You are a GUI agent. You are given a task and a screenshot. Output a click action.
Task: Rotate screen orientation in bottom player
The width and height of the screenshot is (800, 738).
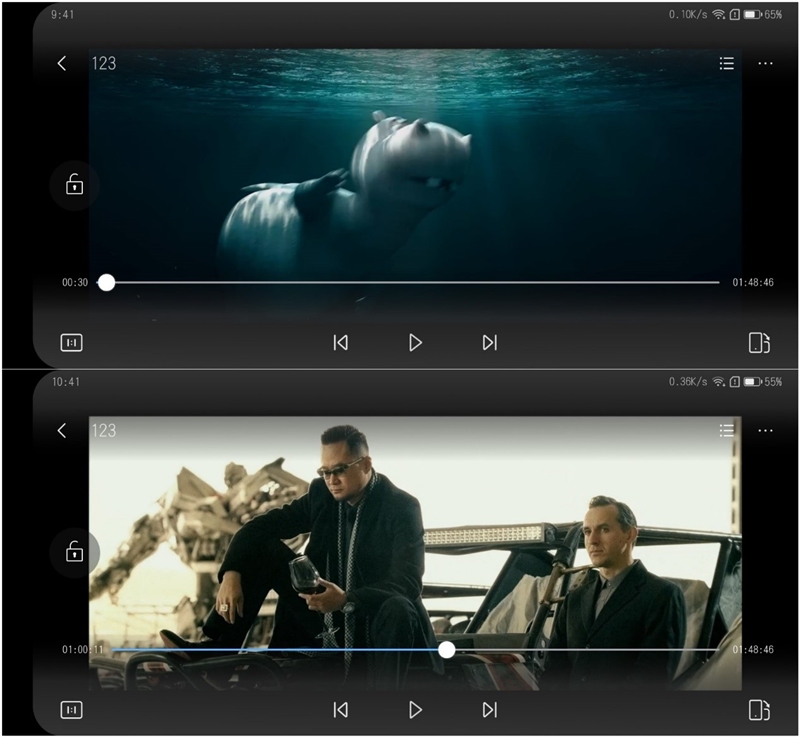pyautogui.click(x=758, y=710)
